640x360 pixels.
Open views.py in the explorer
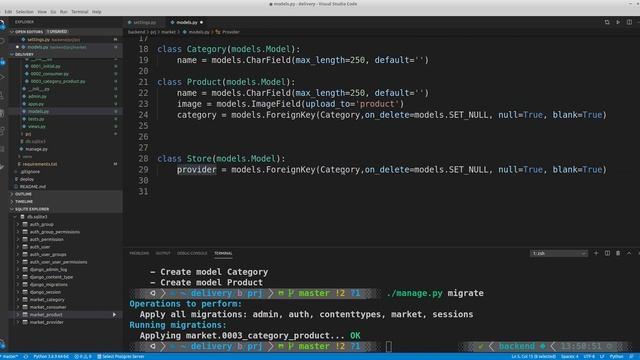[37, 127]
